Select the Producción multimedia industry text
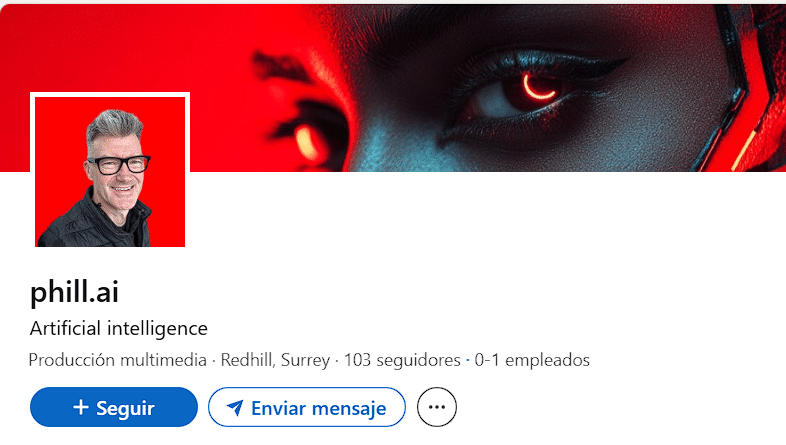This screenshot has width=786, height=445. (x=117, y=360)
